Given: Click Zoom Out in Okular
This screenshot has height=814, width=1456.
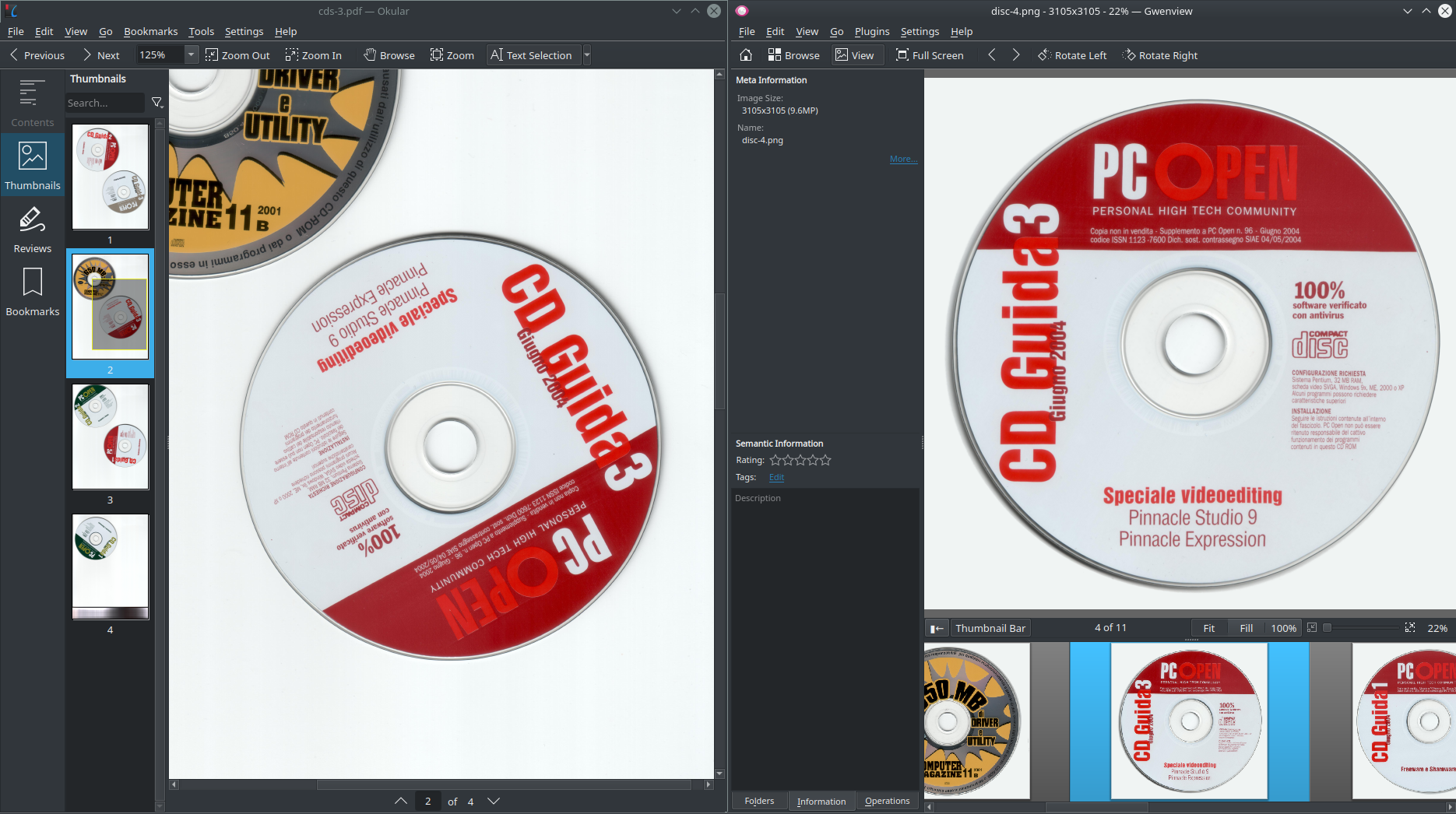Looking at the screenshot, I should (x=237, y=55).
